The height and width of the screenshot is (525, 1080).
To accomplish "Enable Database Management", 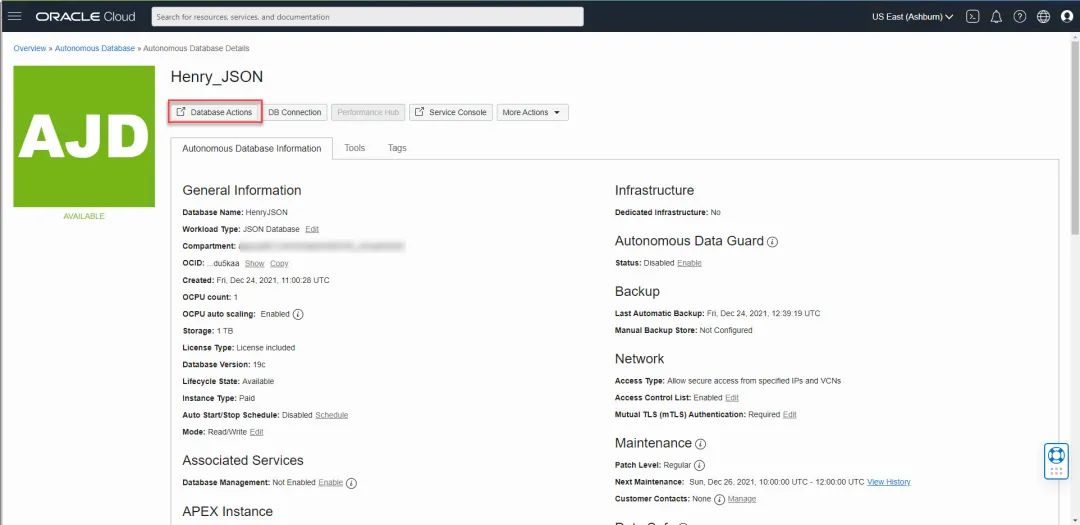I will (331, 482).
